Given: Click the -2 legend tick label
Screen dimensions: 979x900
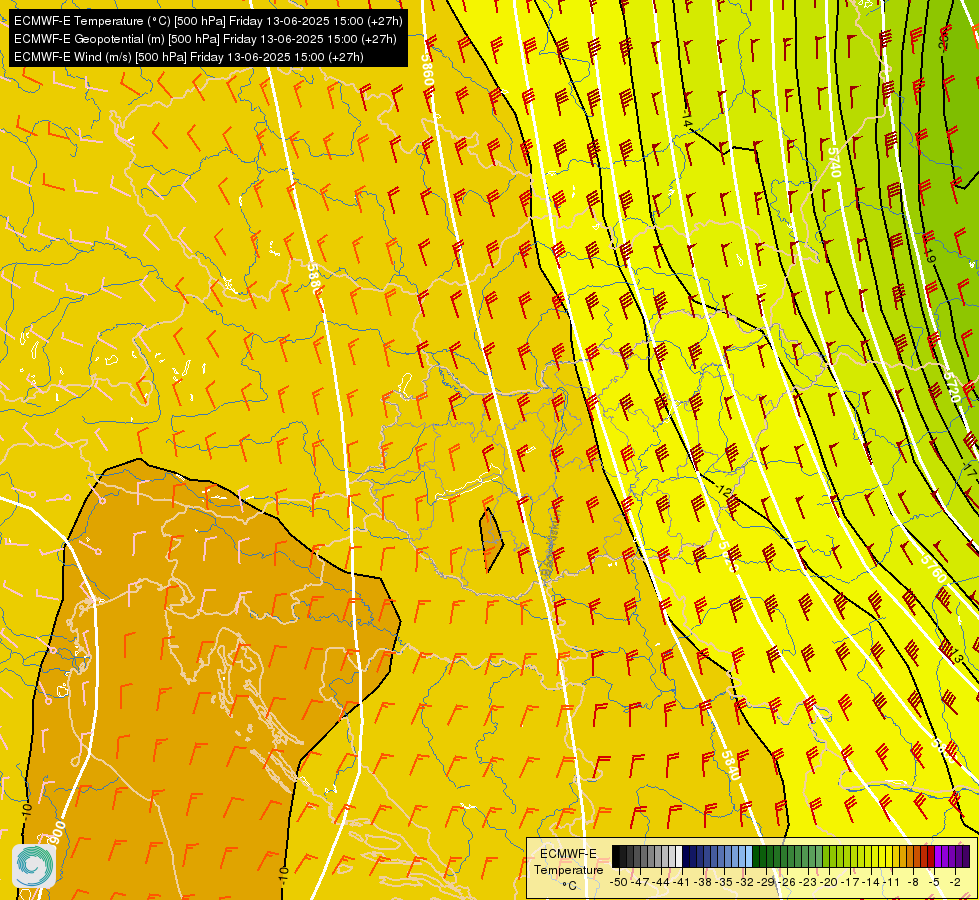Looking at the screenshot, I should (x=955, y=883).
